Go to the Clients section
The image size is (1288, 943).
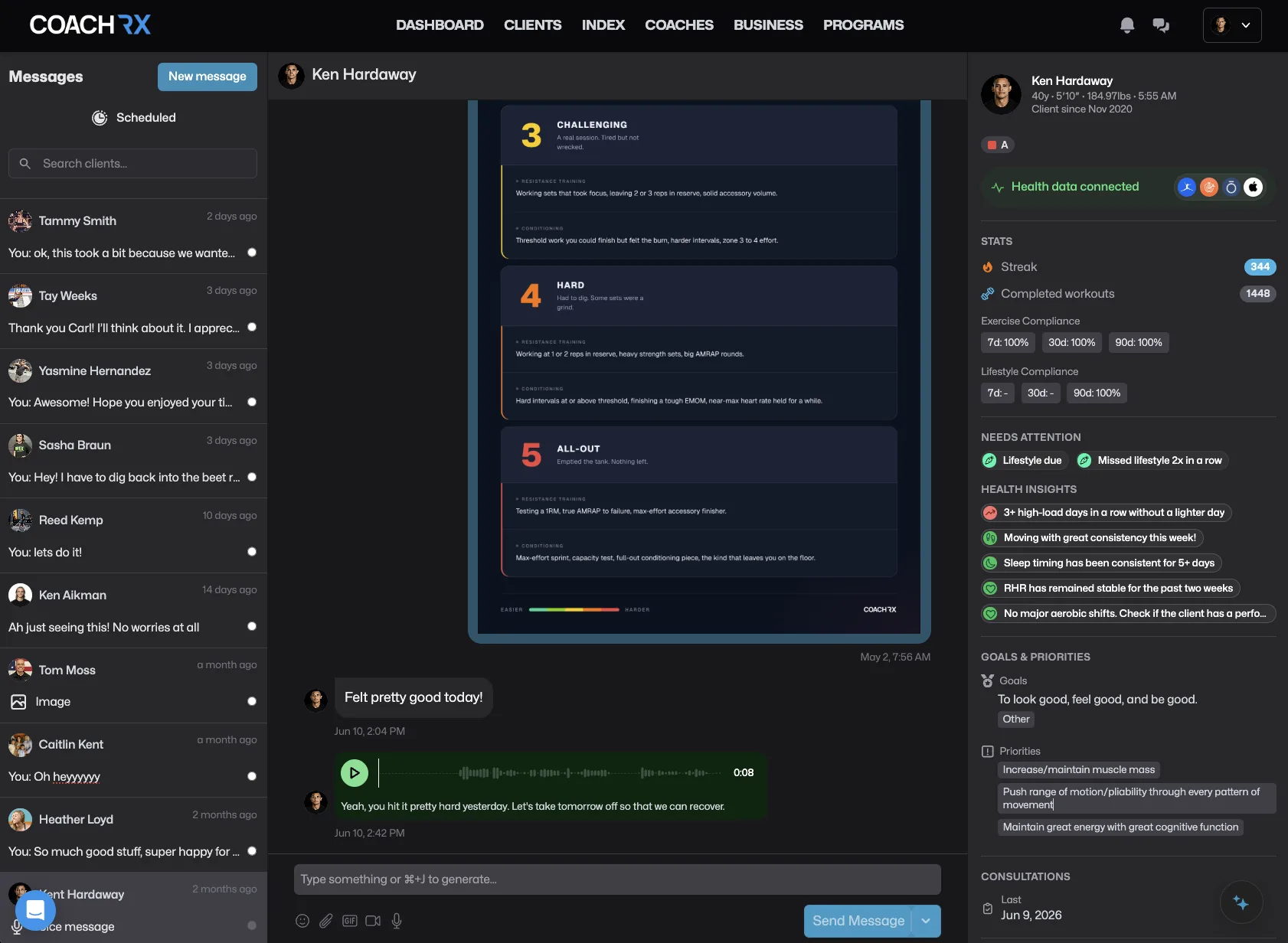(x=532, y=25)
